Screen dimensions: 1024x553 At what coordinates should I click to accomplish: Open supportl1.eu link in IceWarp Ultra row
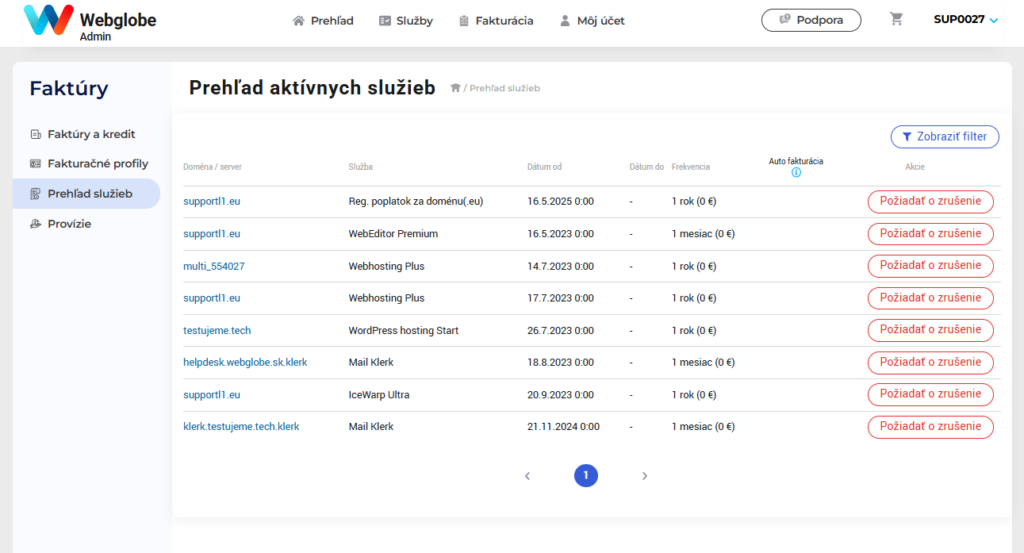click(212, 395)
